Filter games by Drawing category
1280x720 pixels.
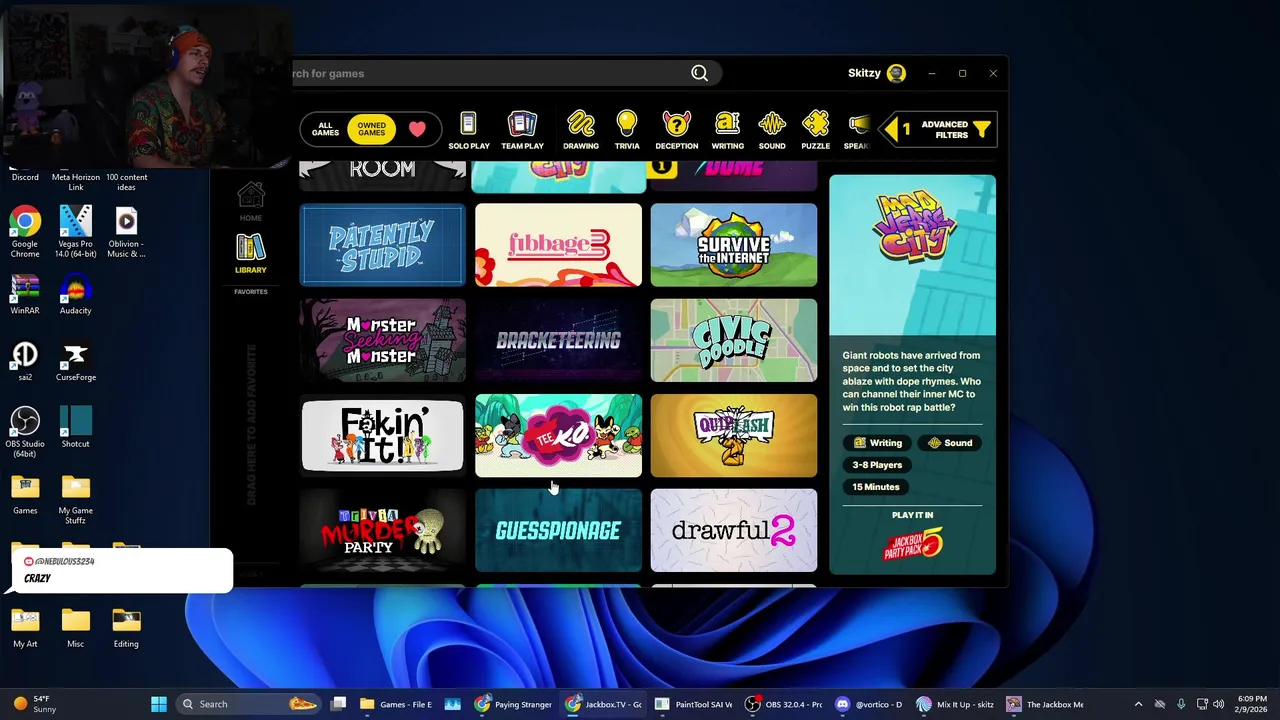coord(580,131)
